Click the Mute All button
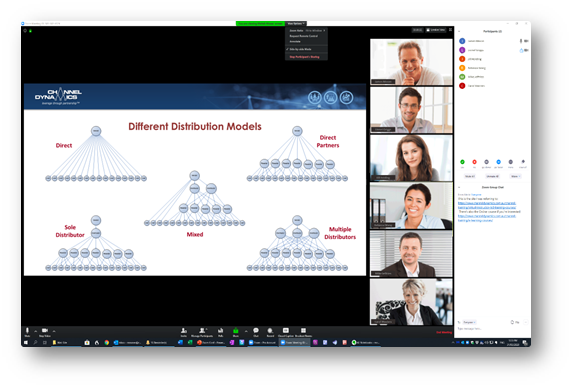 [x=470, y=176]
